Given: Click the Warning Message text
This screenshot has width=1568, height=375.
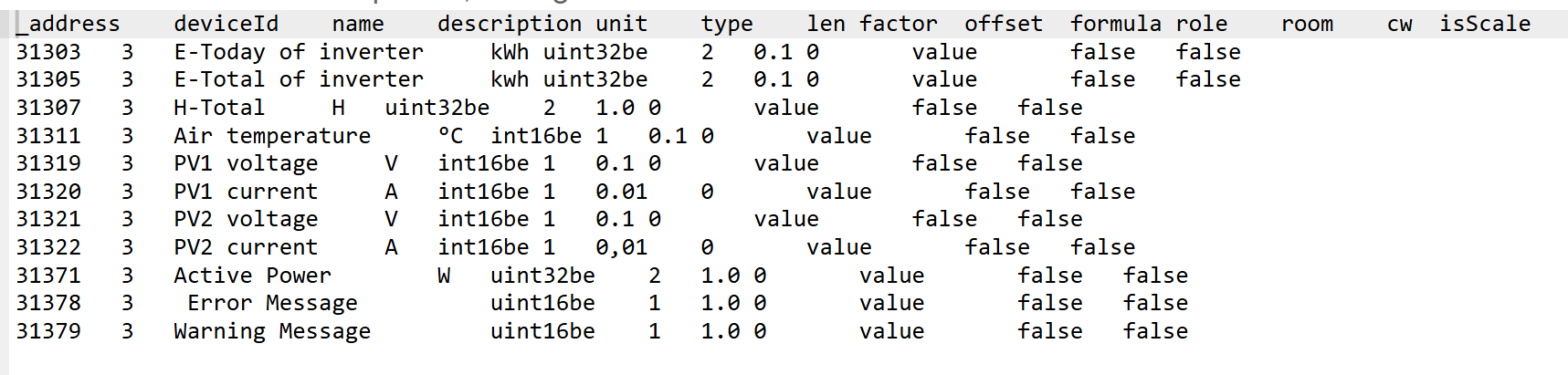Looking at the screenshot, I should tap(272, 331).
